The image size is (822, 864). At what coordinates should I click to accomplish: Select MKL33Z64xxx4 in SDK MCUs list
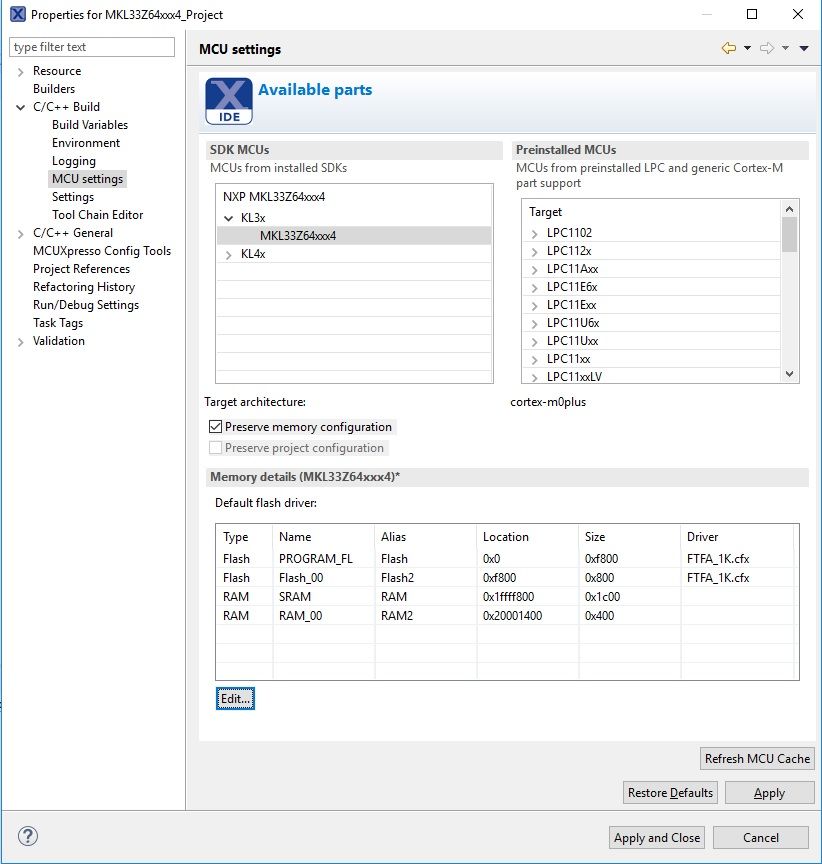pos(298,236)
